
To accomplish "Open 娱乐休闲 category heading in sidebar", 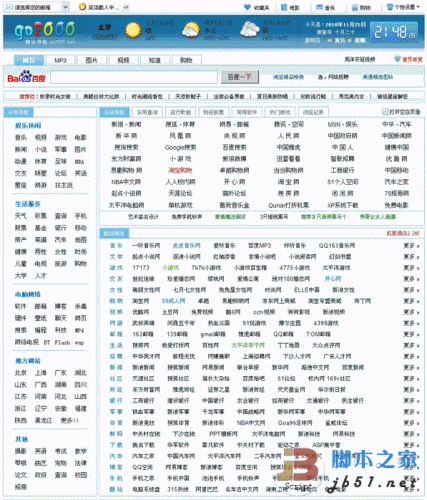I will (x=28, y=125).
